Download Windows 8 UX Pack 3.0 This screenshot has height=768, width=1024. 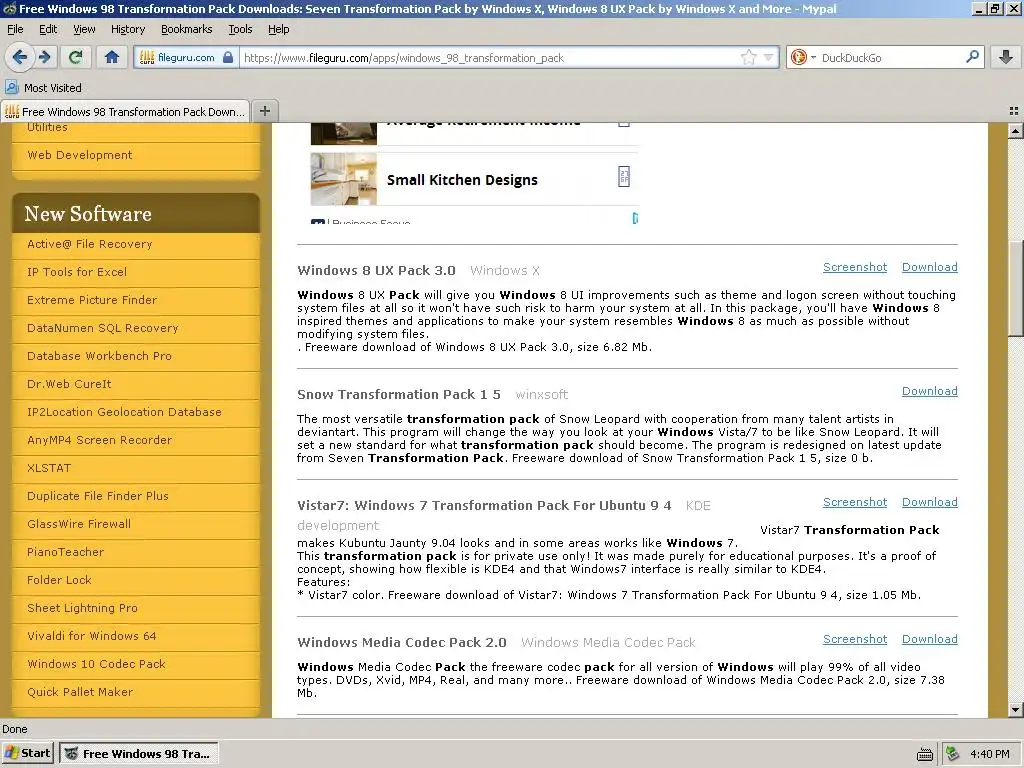[x=930, y=267]
